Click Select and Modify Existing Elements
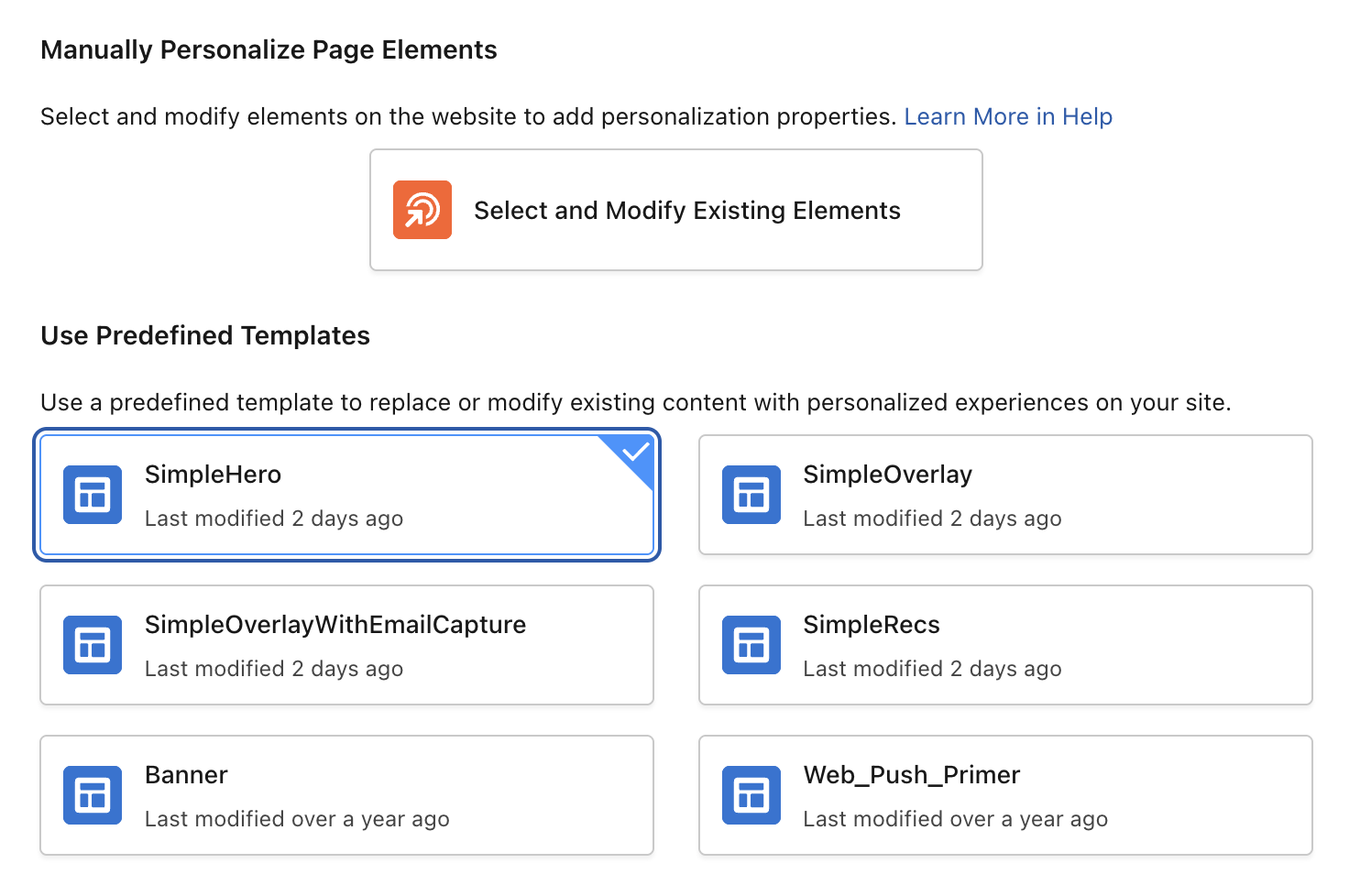The height and width of the screenshot is (896, 1360). [675, 210]
